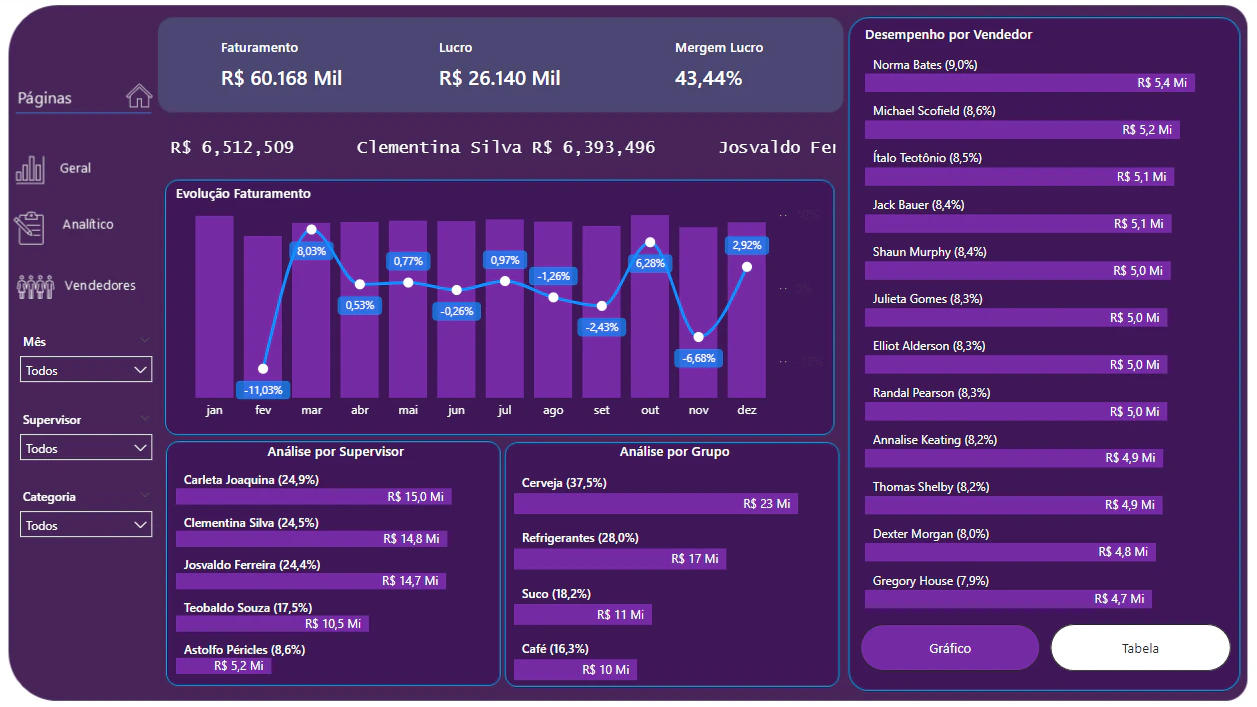Click the Mergem Lucro 43,44% value
Image resolution: width=1257 pixels, height=707 pixels.
708,78
